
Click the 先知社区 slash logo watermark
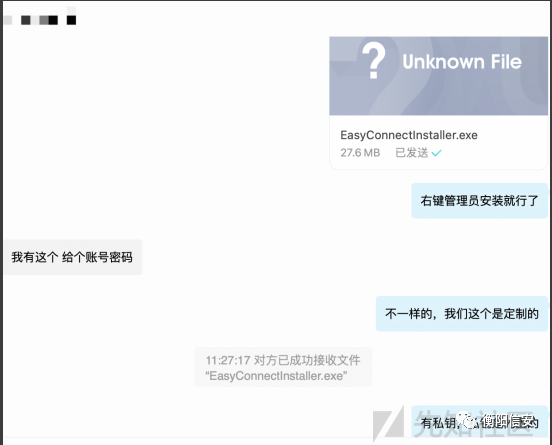click(388, 424)
